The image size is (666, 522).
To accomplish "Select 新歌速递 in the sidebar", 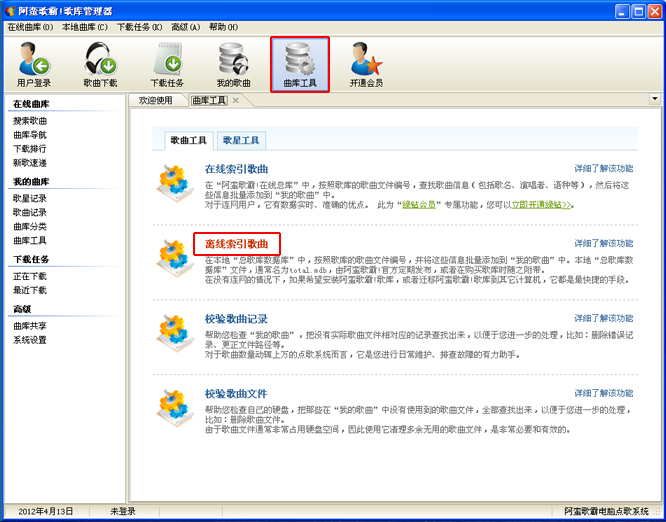I will [x=30, y=163].
